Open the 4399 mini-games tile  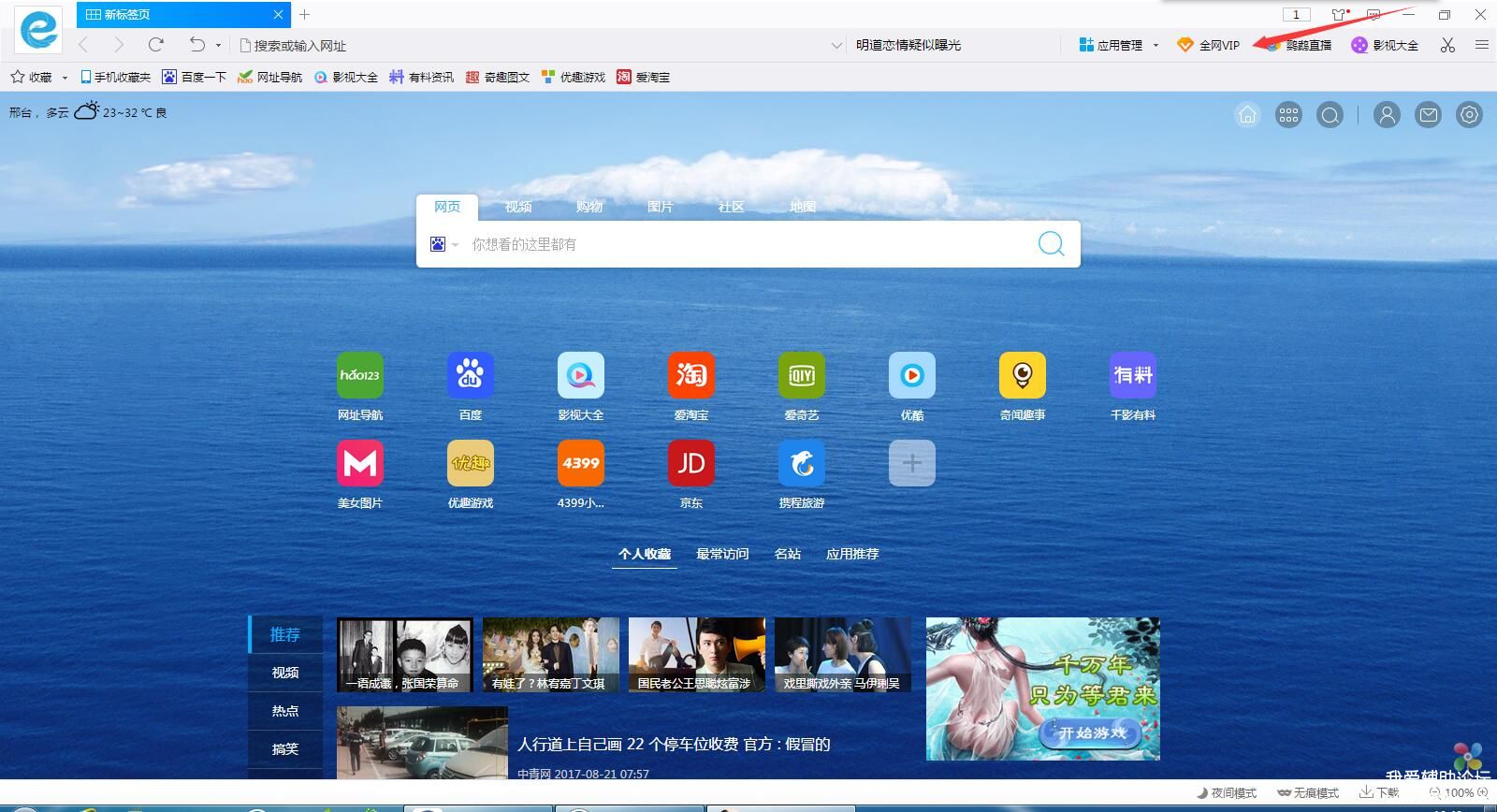(581, 463)
